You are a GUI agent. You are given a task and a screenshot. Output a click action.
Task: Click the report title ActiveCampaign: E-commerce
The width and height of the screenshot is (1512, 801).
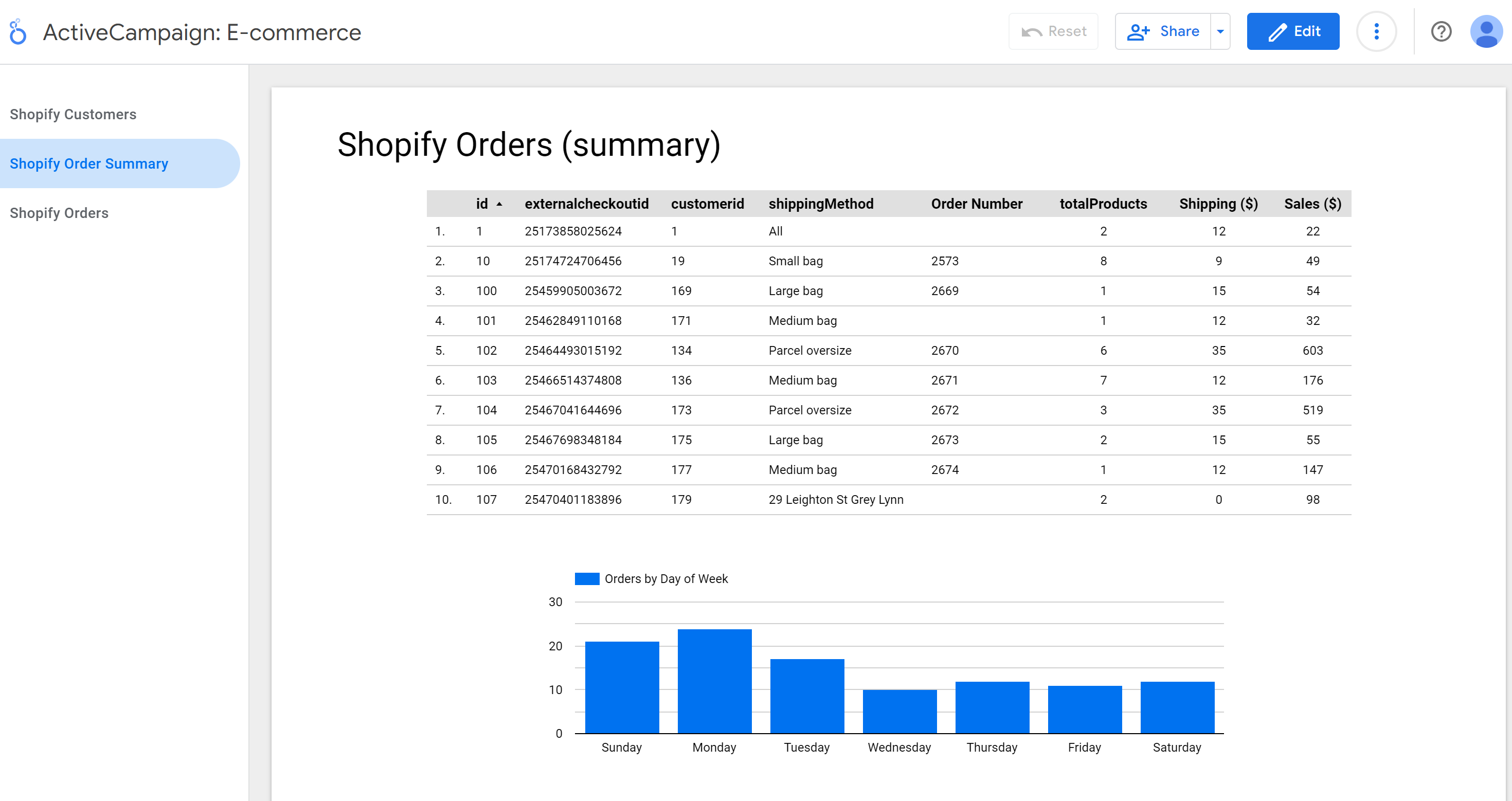[x=202, y=32]
